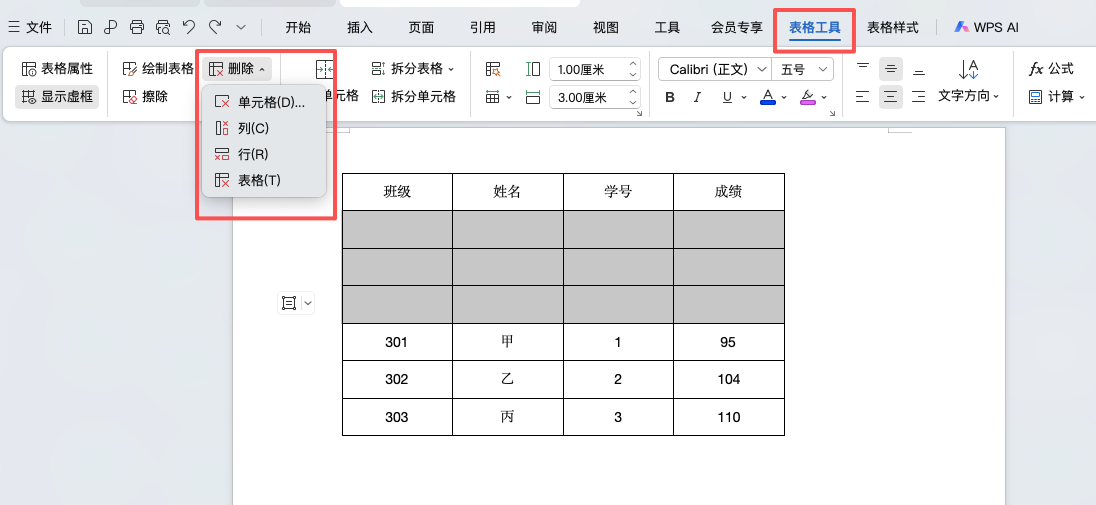
Task: Toggle Italic formatting
Action: (x=697, y=97)
